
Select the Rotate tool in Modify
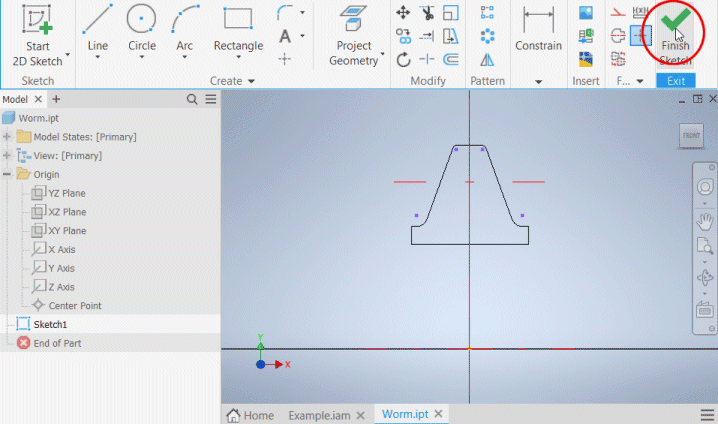(x=403, y=60)
